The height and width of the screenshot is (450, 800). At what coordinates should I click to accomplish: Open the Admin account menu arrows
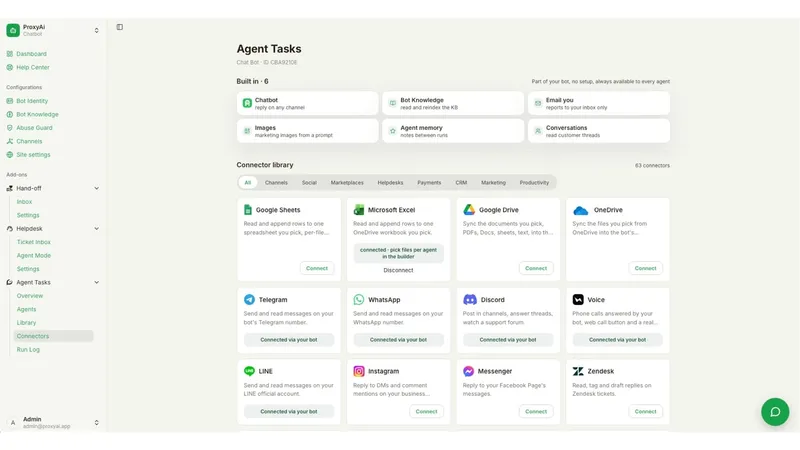[96, 422]
